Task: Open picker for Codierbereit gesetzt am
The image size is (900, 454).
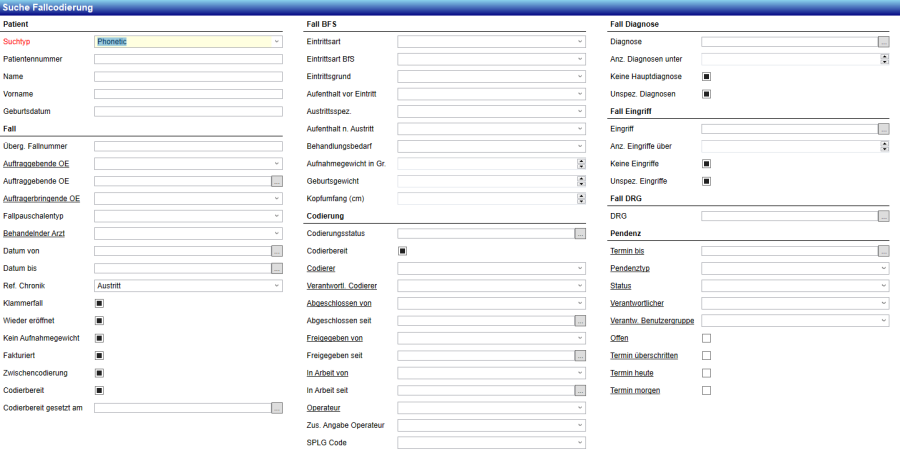Action: (x=277, y=408)
